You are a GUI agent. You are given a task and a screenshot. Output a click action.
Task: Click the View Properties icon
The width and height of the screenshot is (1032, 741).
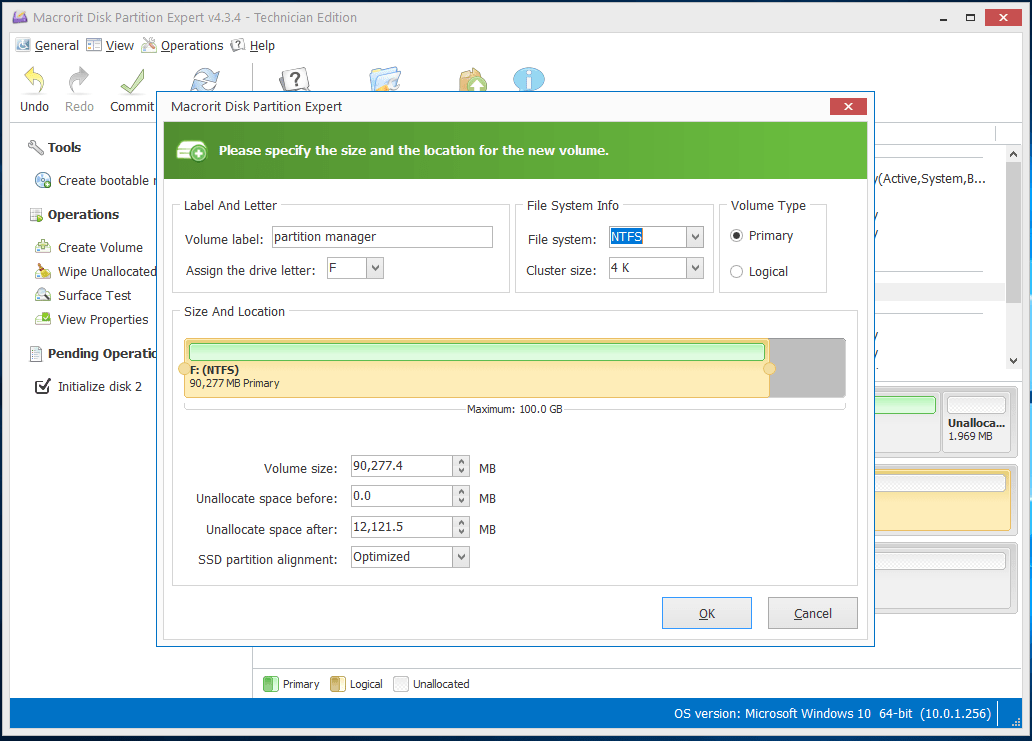coord(43,319)
